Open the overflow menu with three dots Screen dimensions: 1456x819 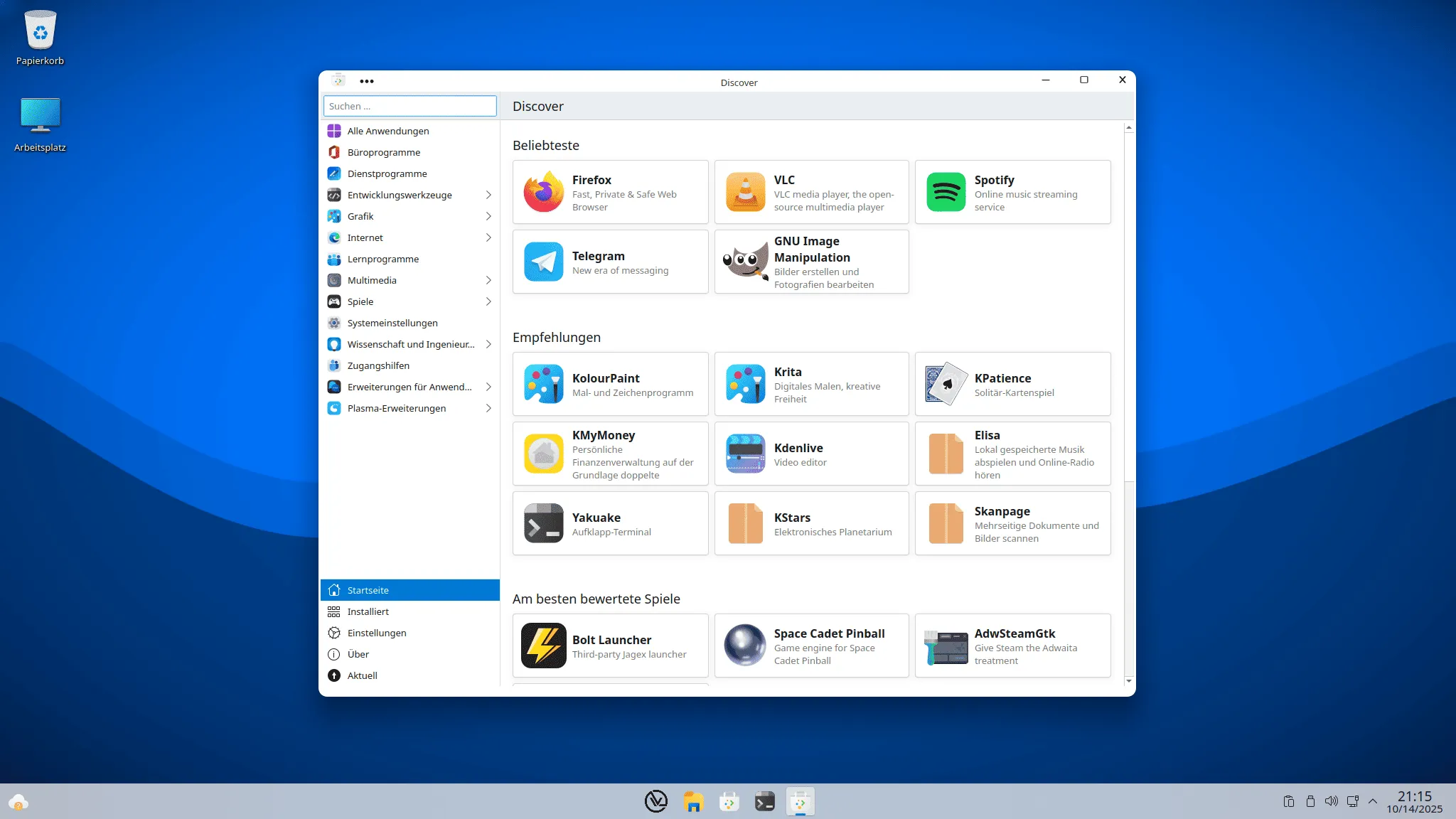click(x=367, y=80)
